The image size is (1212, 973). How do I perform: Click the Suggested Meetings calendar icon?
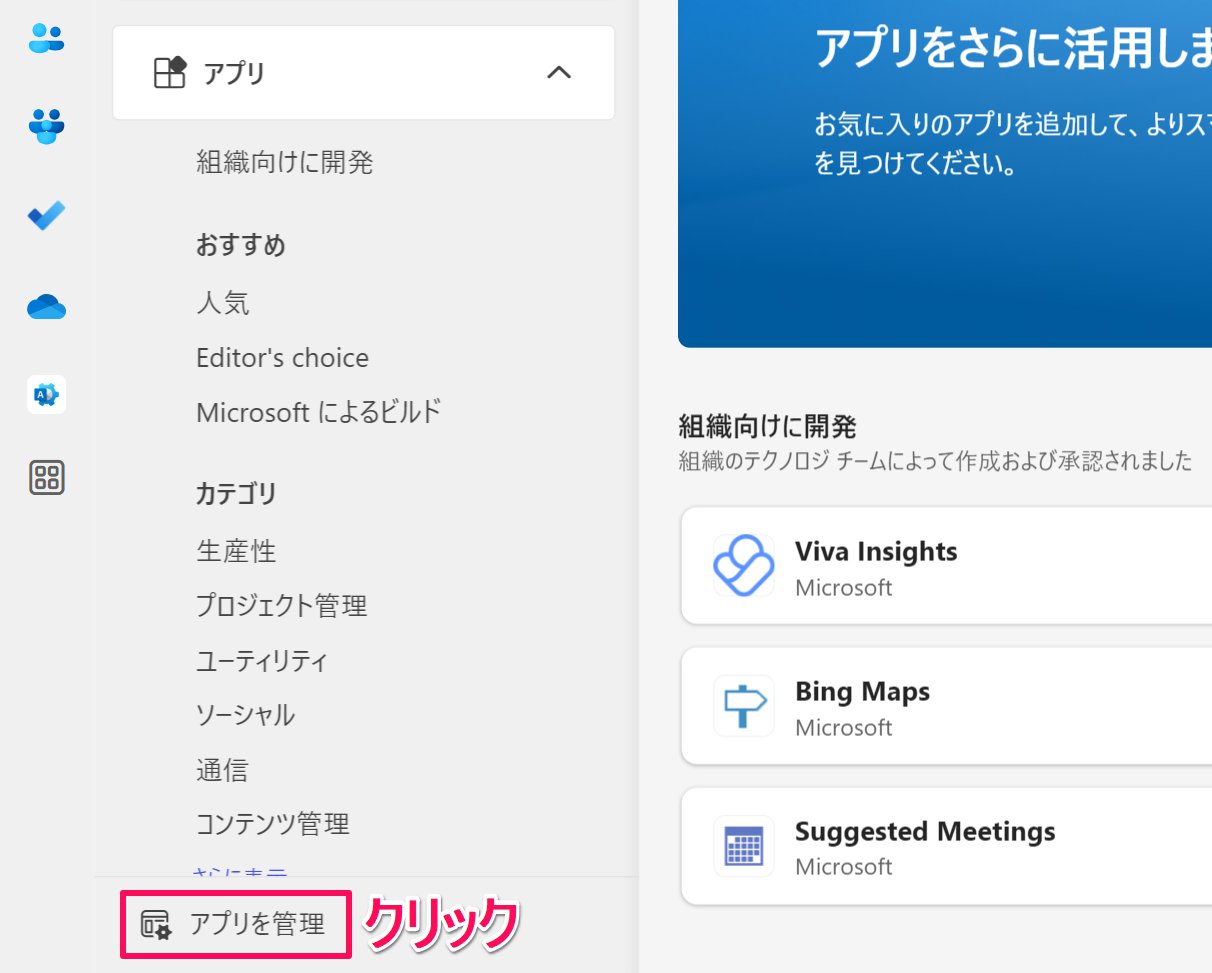743,846
